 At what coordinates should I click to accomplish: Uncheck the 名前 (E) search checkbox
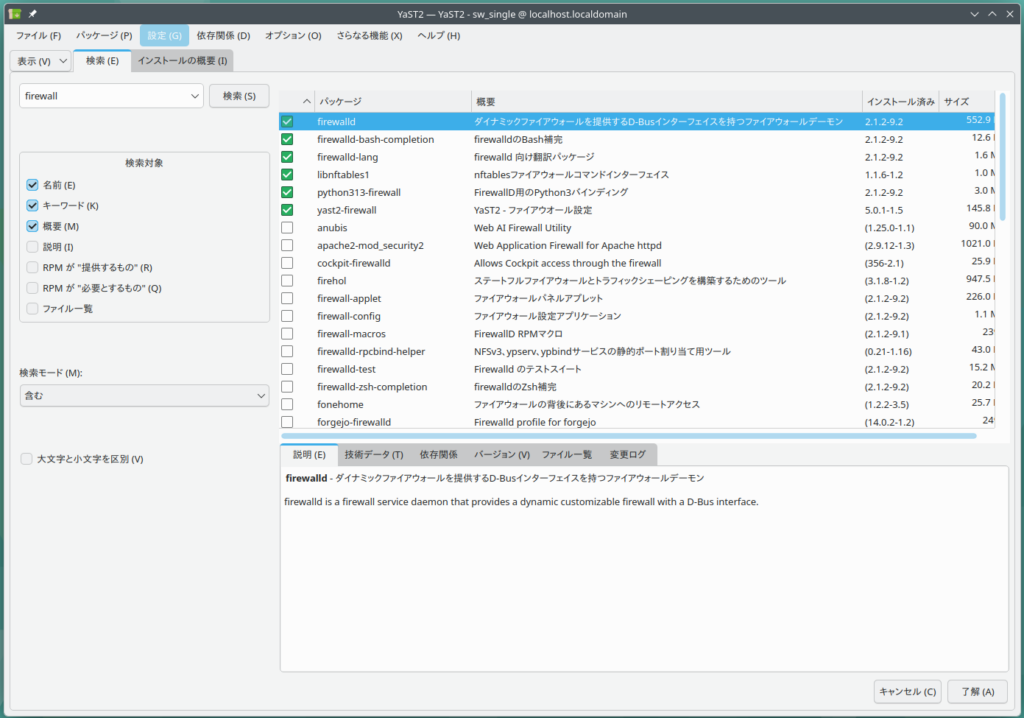[33, 185]
